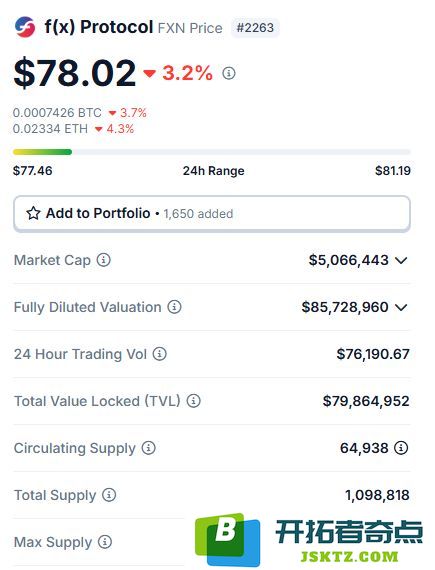The height and width of the screenshot is (570, 435).
Task: Click the Total Supply info icon
Action: point(109,495)
